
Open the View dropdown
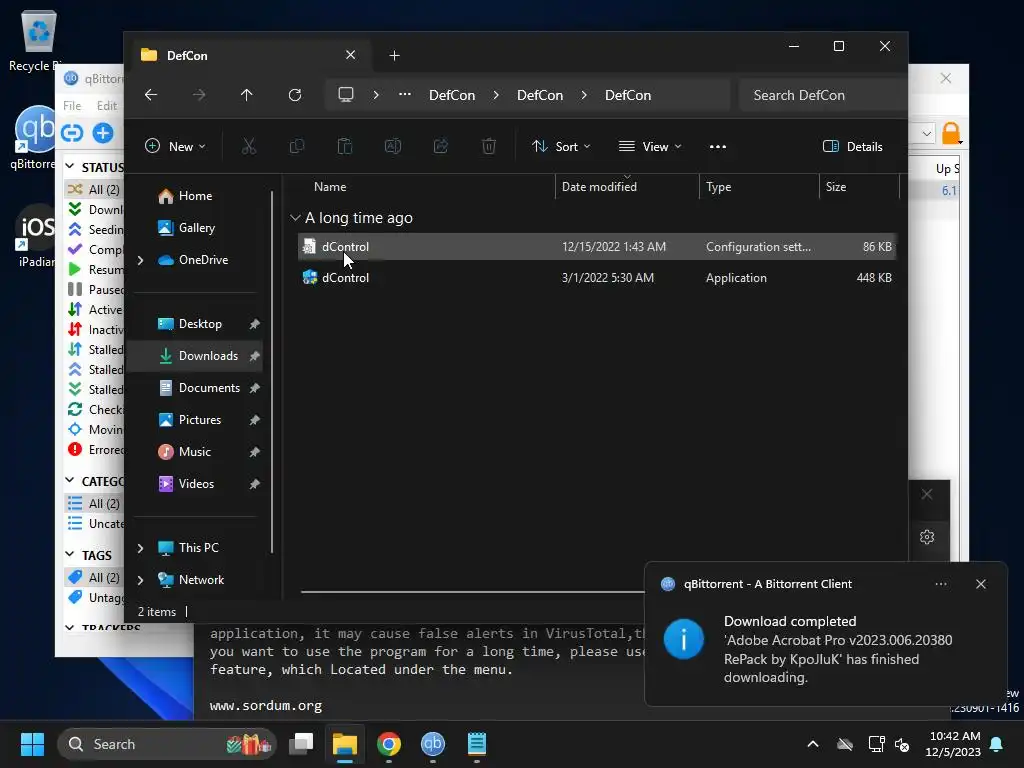(x=650, y=146)
